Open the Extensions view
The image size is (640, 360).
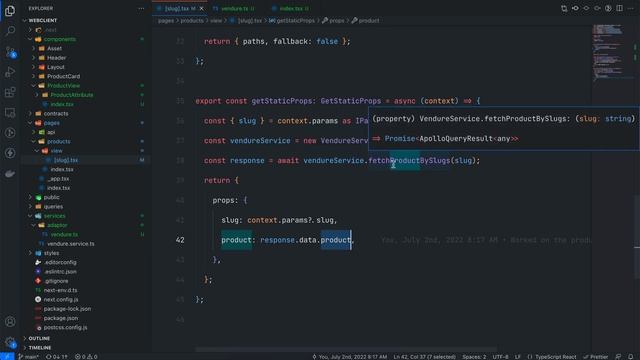(10, 92)
